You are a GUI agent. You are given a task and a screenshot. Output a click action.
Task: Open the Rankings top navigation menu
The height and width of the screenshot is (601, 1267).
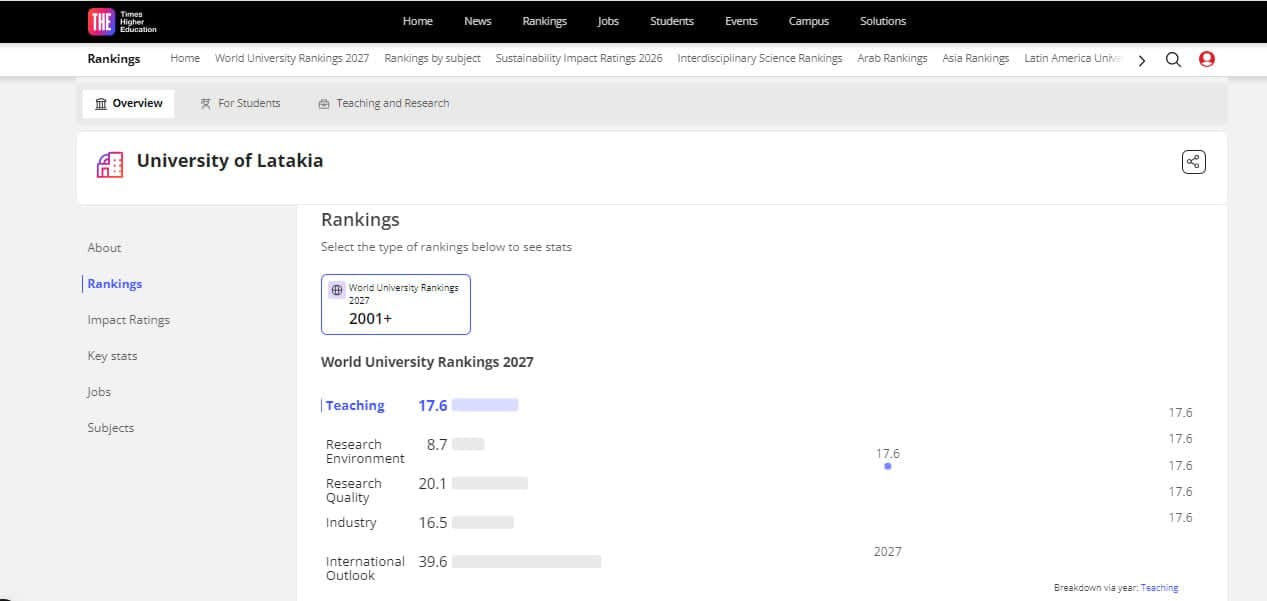pos(544,21)
